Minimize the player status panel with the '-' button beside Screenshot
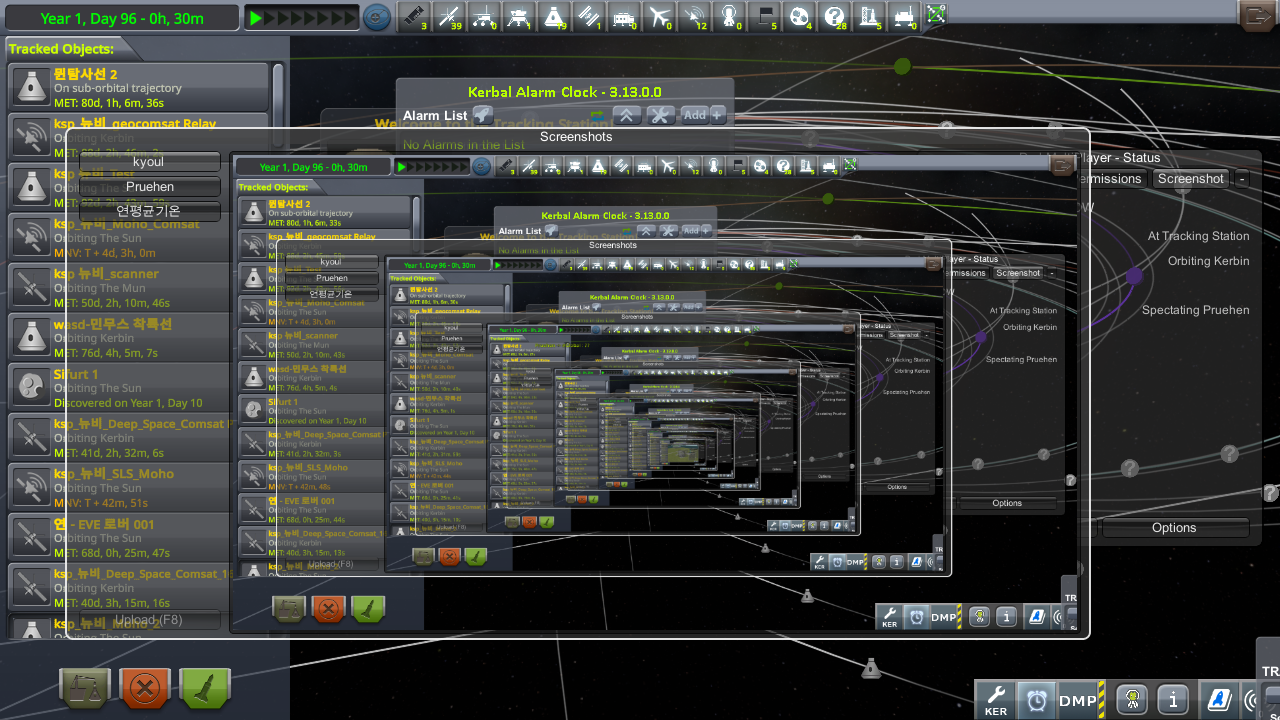 click(1241, 179)
